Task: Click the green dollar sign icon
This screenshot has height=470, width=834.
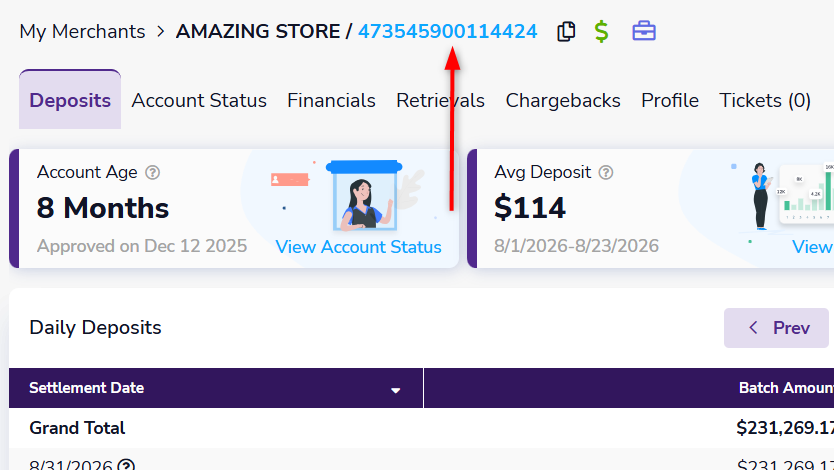Action: pos(602,31)
